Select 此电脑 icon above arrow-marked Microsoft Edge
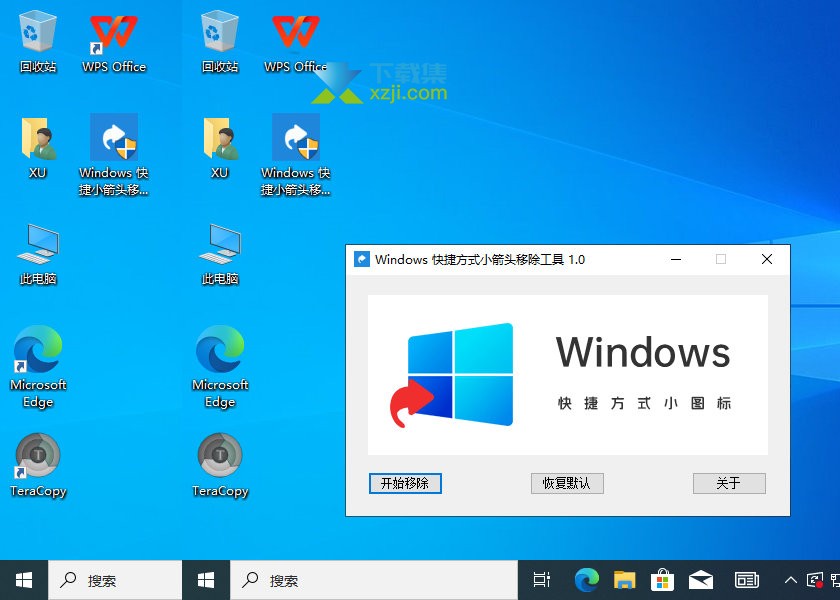 click(x=38, y=255)
